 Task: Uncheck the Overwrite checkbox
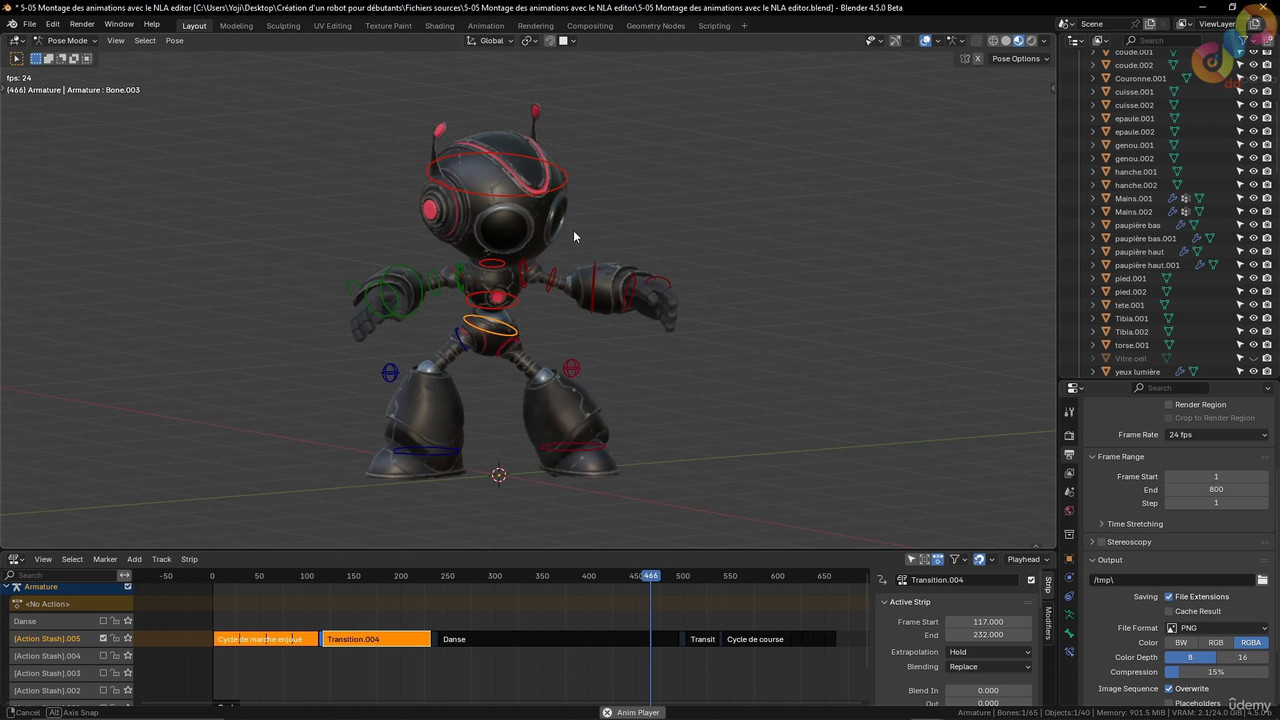(x=1168, y=689)
